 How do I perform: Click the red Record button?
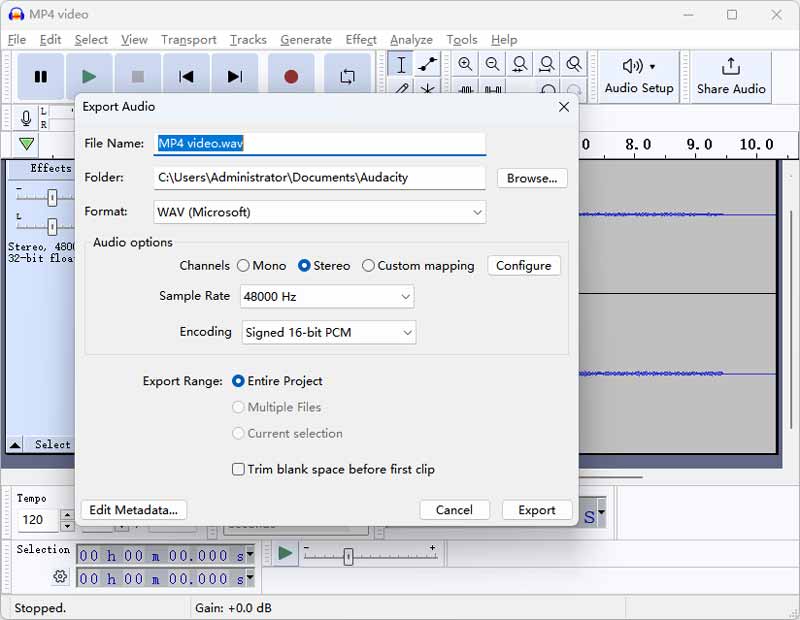tap(291, 74)
